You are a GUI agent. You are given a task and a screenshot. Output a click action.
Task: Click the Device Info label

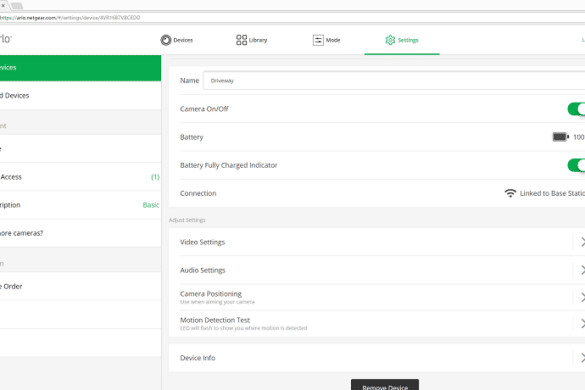[x=197, y=358]
